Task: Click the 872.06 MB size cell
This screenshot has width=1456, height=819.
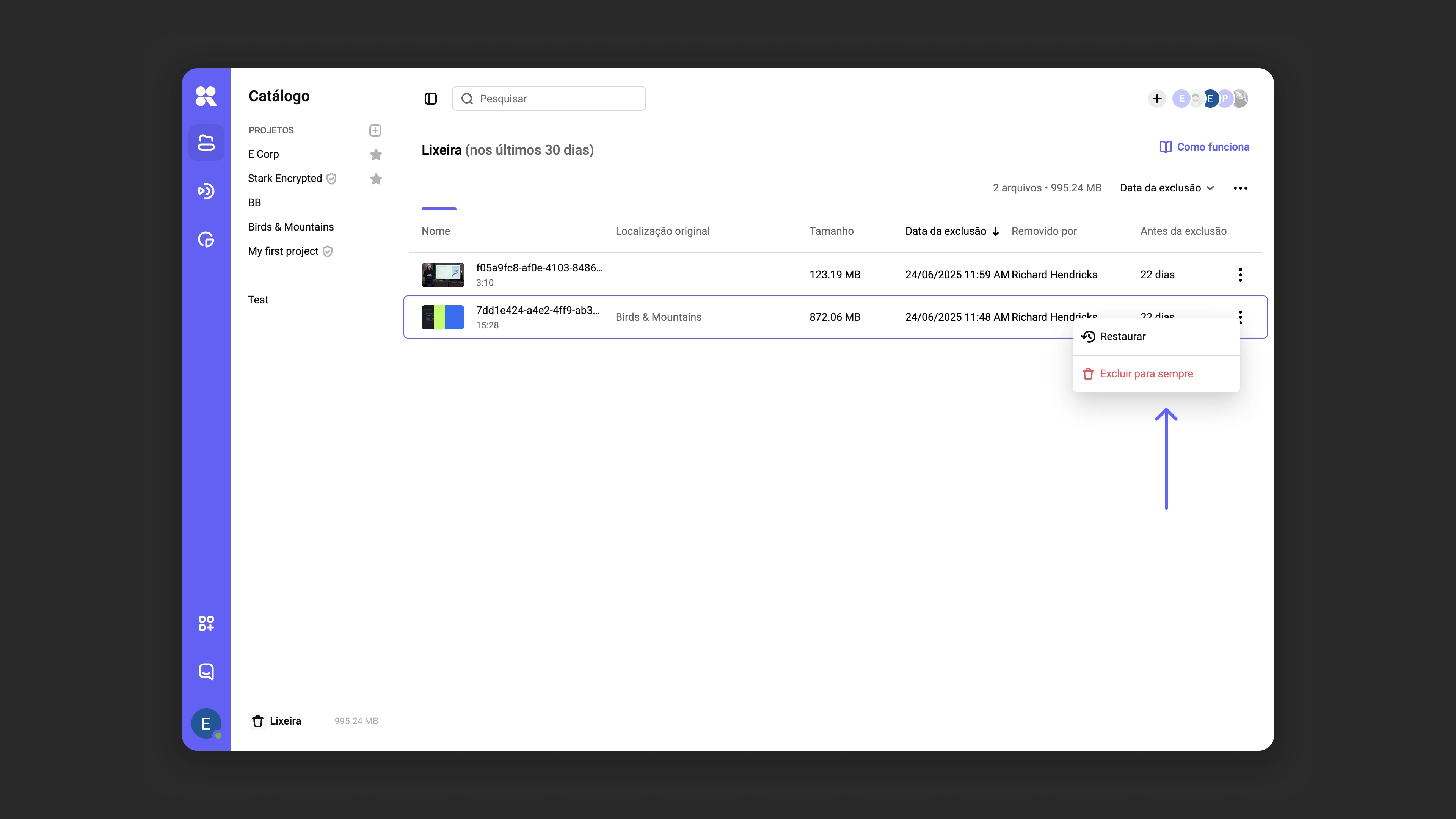Action: [835, 317]
